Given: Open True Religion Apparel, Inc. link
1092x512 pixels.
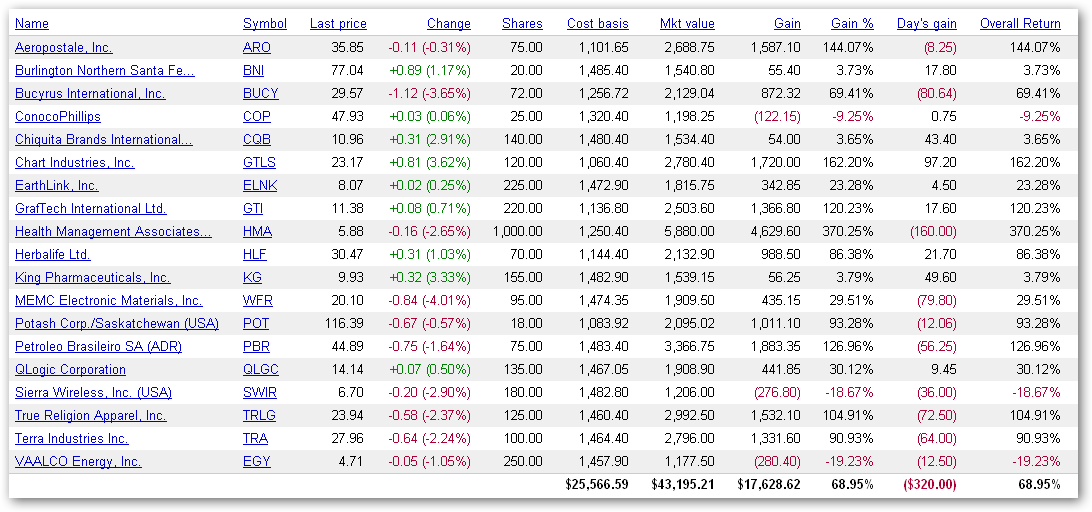Looking at the screenshot, I should click(x=91, y=415).
